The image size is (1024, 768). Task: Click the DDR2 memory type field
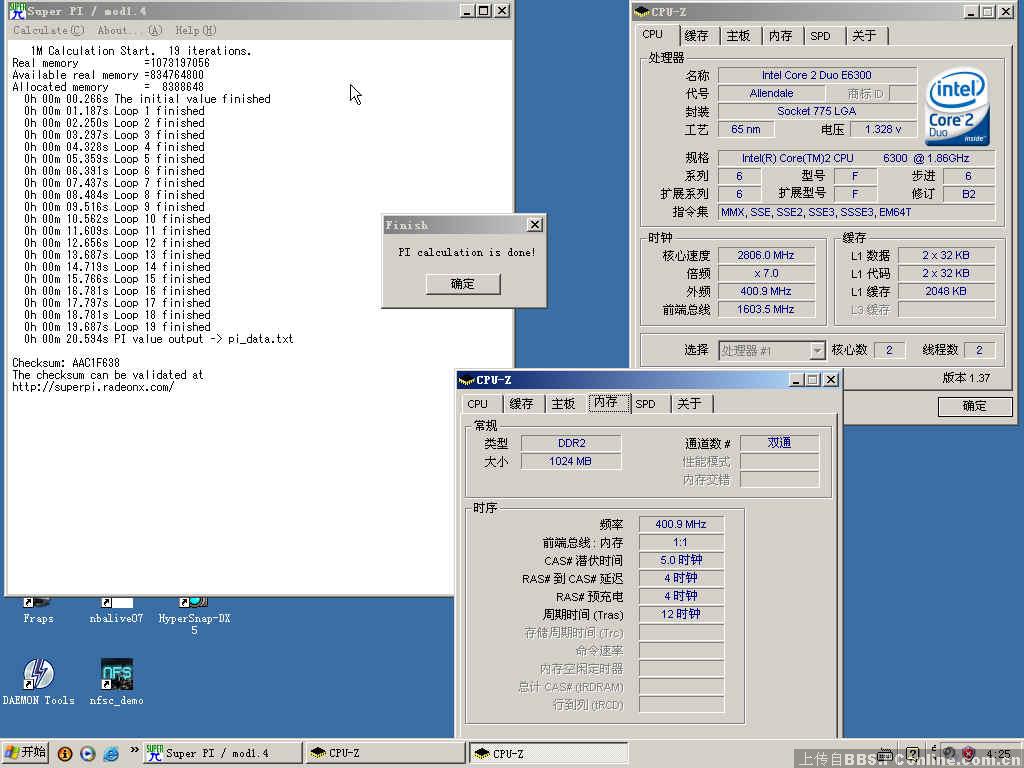571,443
